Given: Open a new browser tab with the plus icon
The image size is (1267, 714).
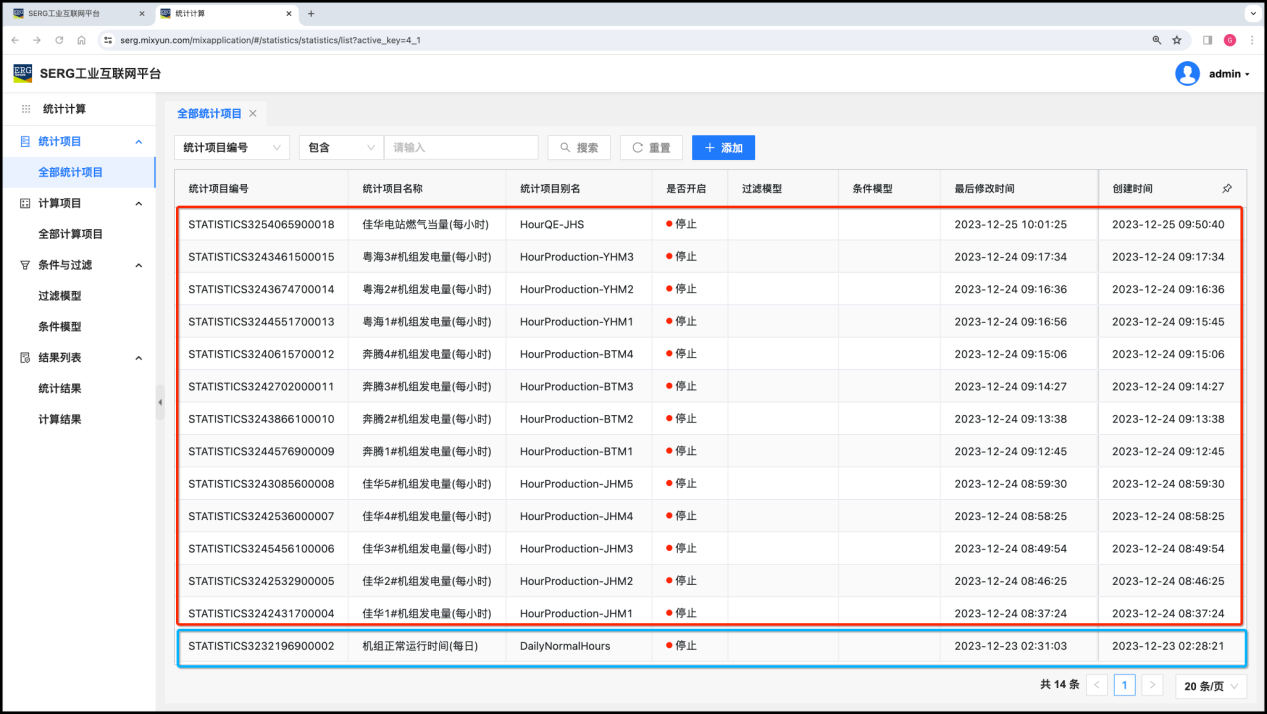Looking at the screenshot, I should click(x=311, y=14).
